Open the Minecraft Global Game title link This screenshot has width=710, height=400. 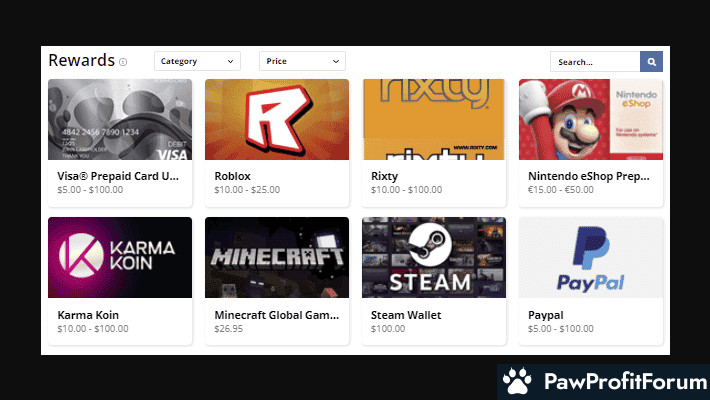pyautogui.click(x=276, y=315)
